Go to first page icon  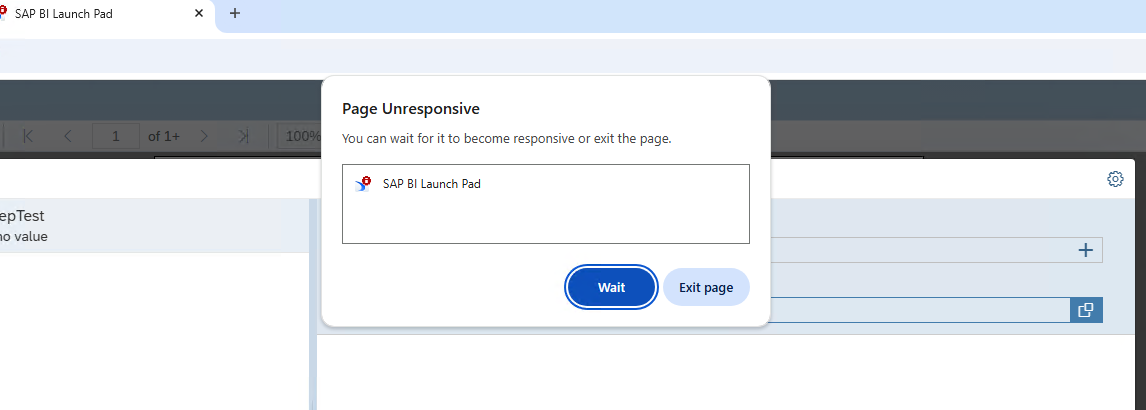point(29,136)
